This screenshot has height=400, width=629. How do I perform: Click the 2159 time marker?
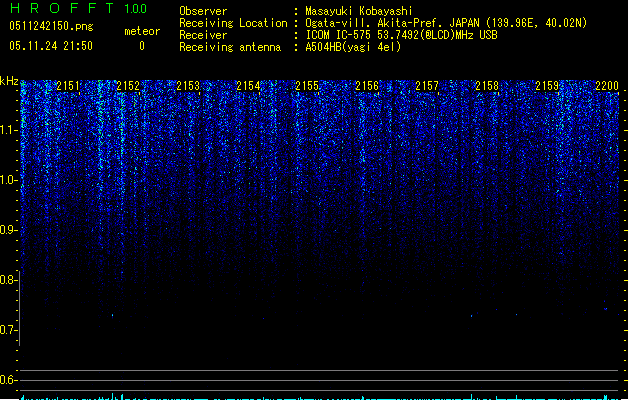point(547,86)
